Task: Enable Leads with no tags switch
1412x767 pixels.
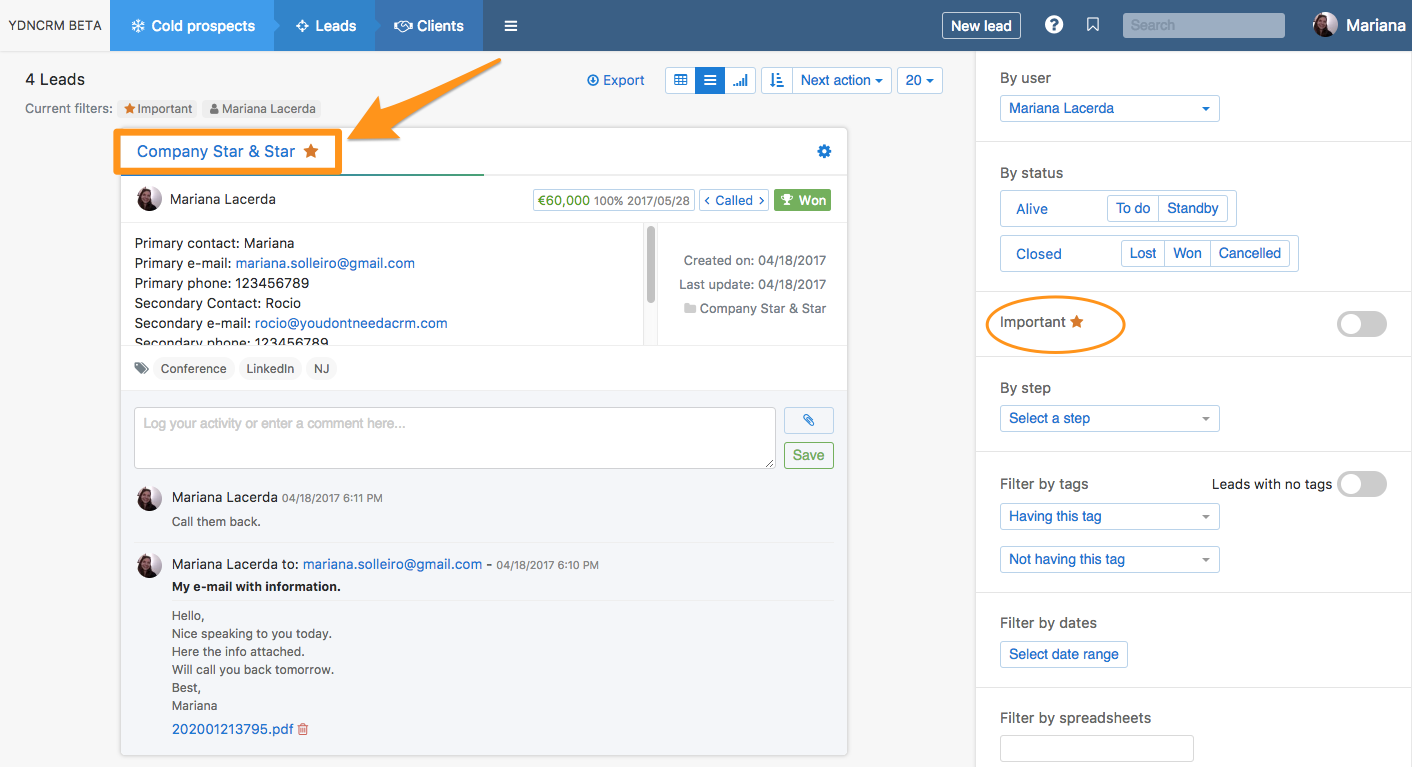Action: coord(1361,484)
